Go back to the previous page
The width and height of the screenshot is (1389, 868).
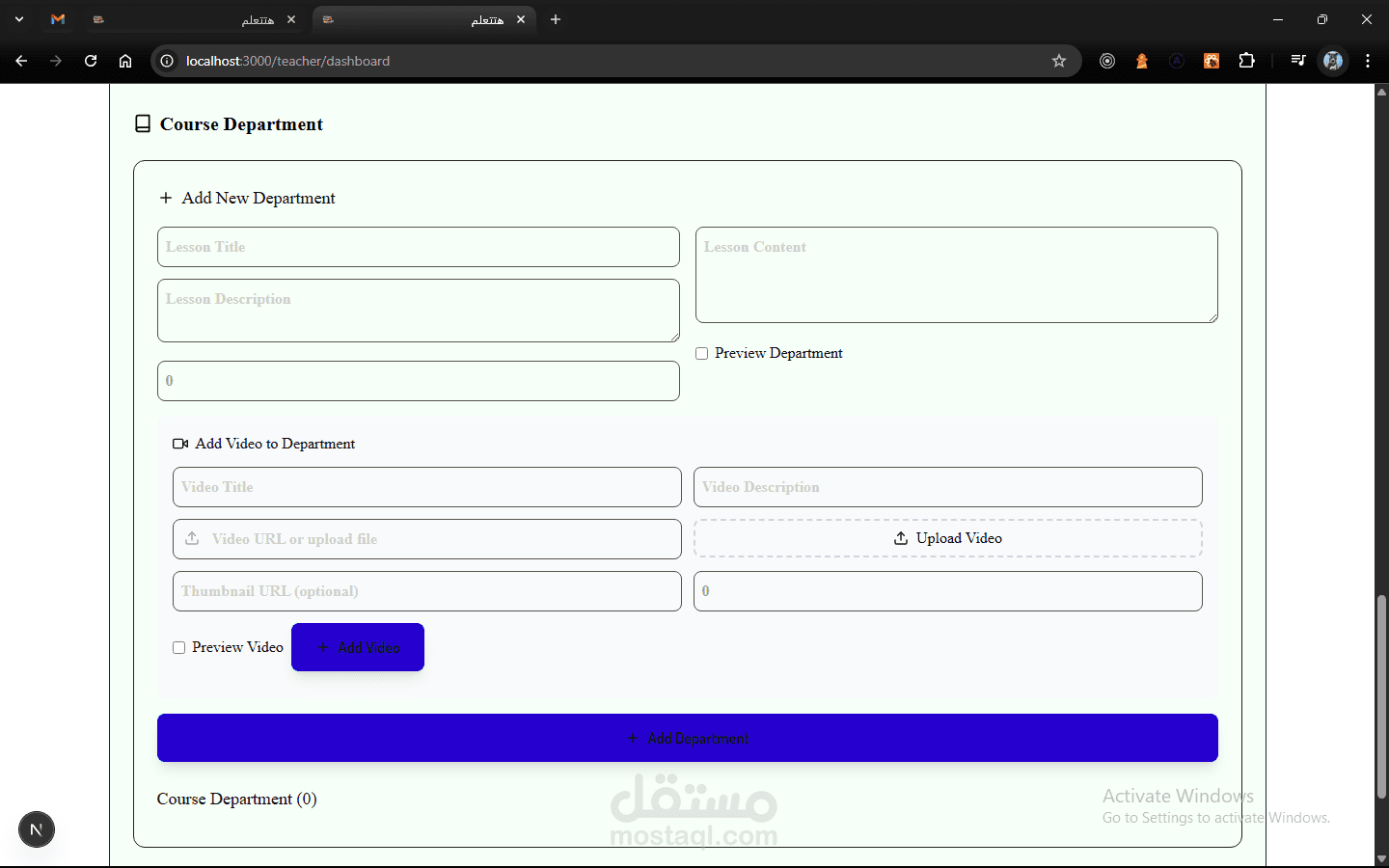point(21,61)
